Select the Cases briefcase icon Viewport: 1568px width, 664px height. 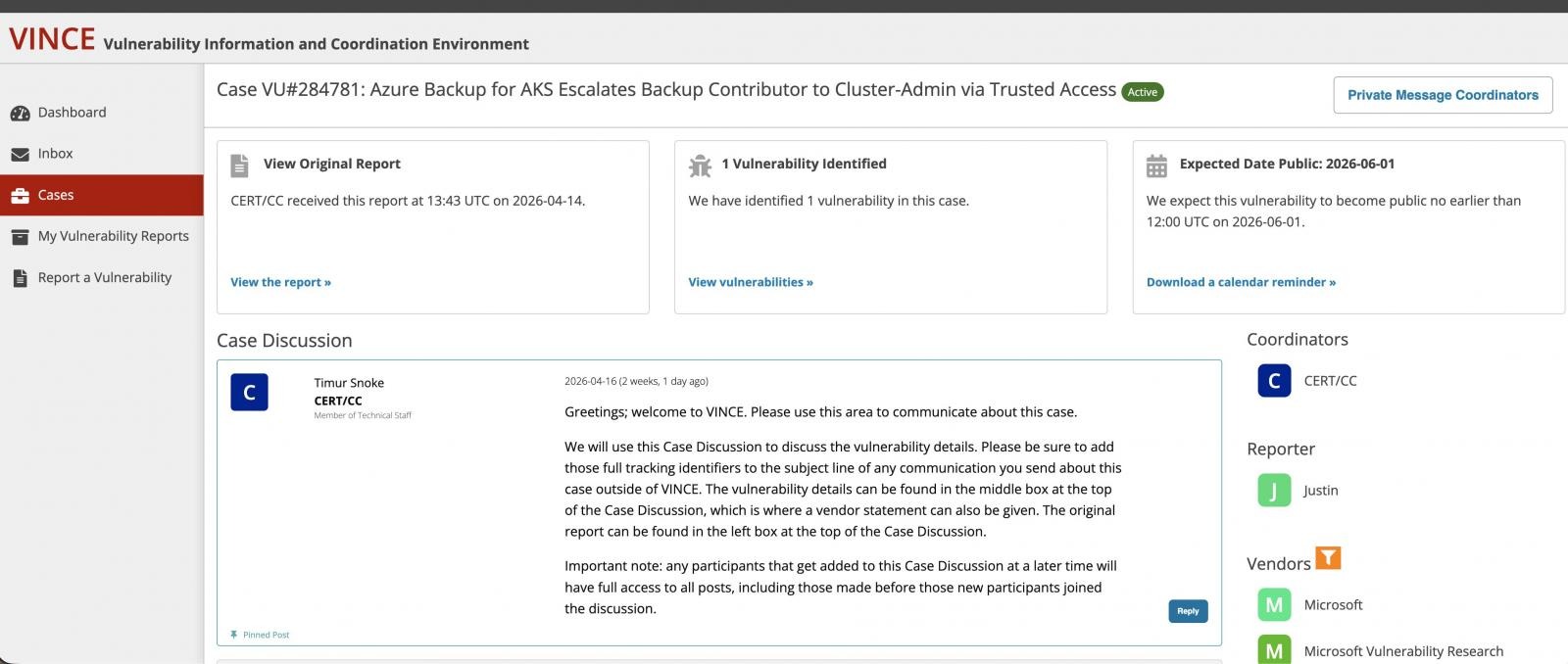pyautogui.click(x=20, y=195)
